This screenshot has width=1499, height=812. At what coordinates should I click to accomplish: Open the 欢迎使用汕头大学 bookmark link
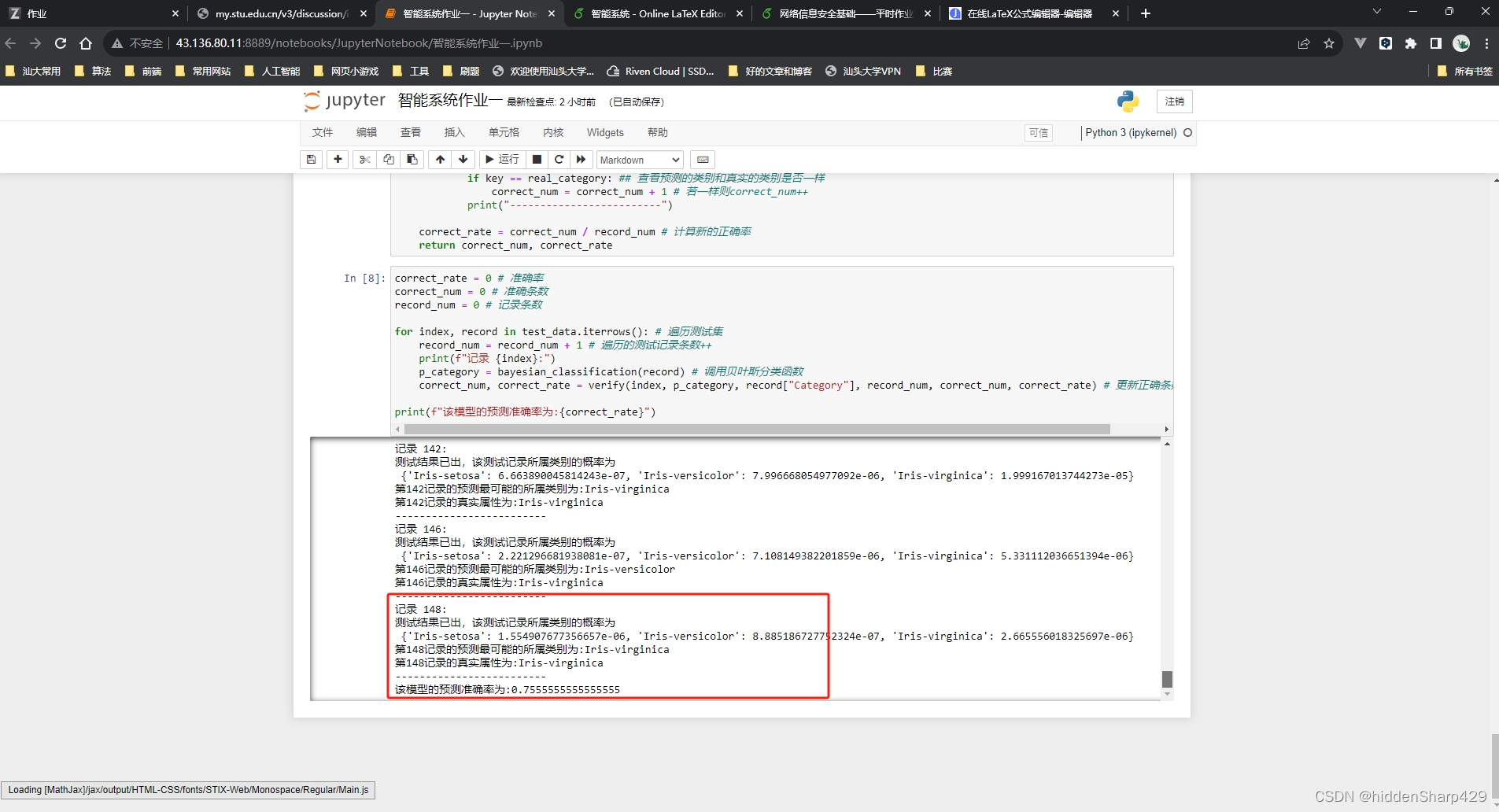coord(543,71)
